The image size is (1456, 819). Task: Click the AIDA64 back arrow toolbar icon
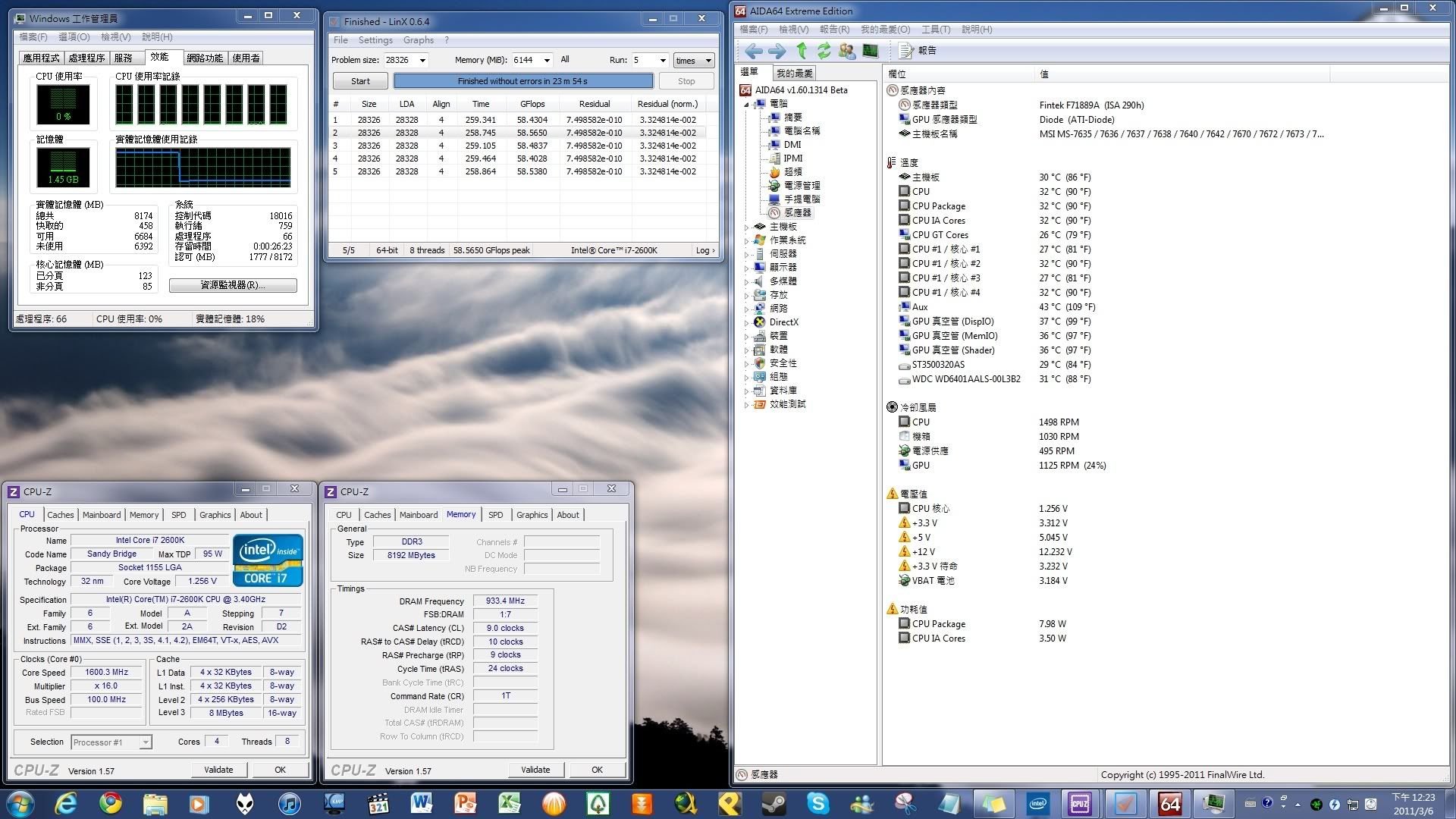pos(753,51)
